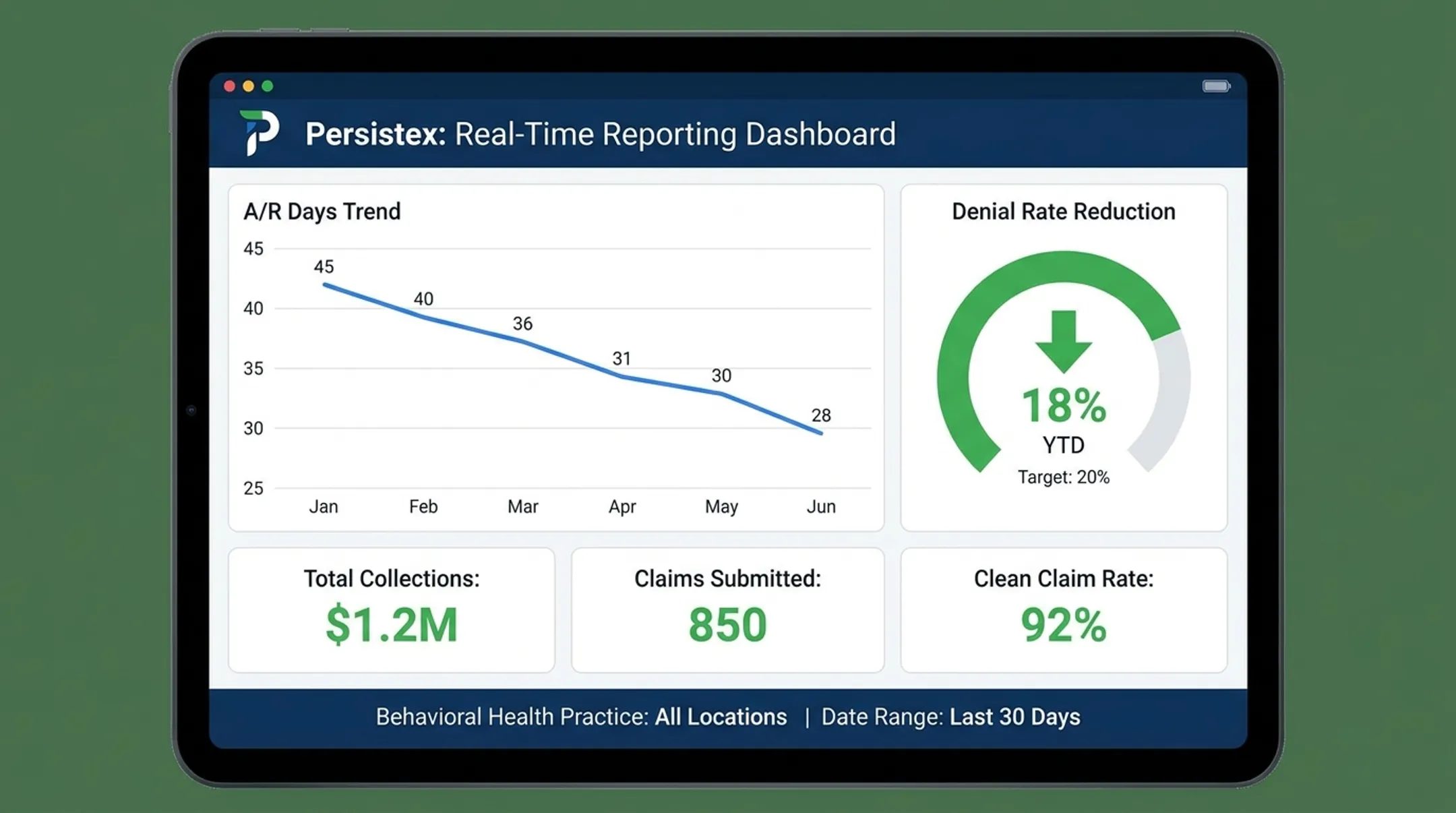Click the 'Feb' x-axis label

tap(423, 506)
